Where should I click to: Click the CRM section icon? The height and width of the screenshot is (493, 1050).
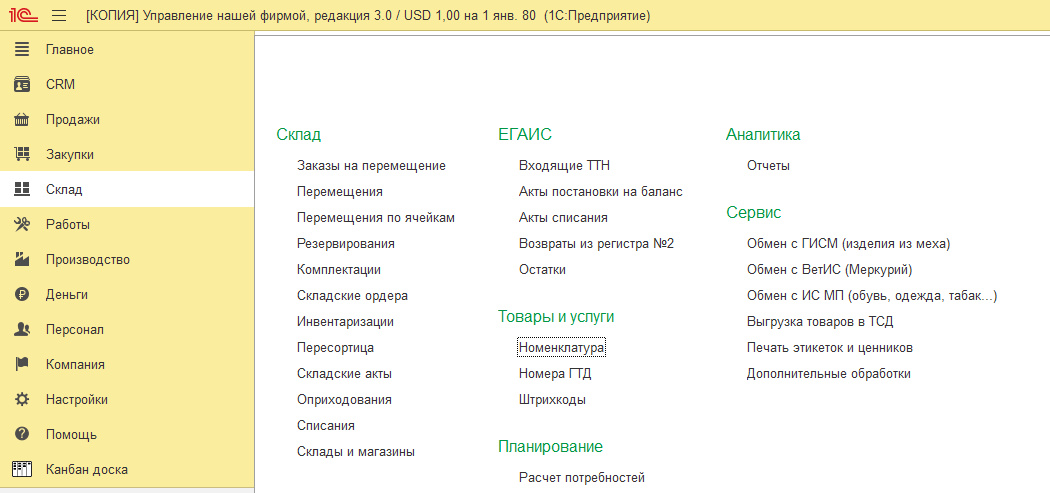22,84
